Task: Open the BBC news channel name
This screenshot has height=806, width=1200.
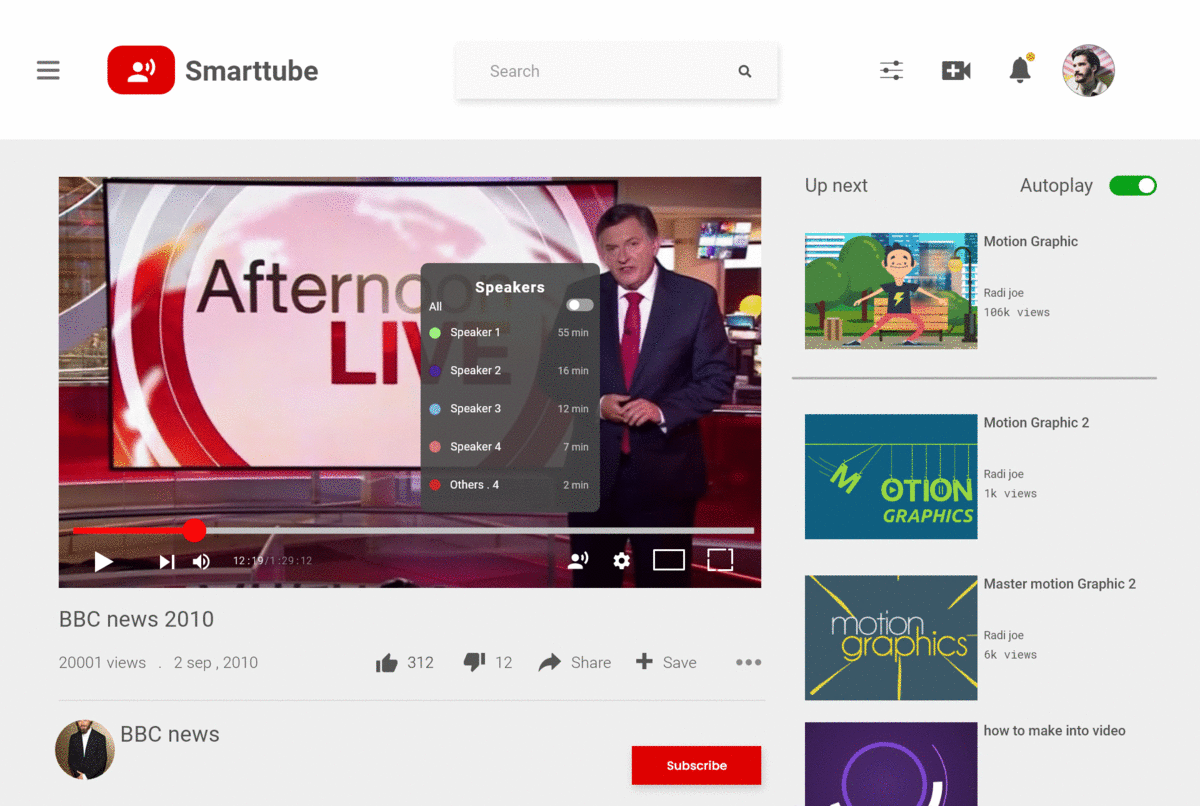Action: (170, 734)
